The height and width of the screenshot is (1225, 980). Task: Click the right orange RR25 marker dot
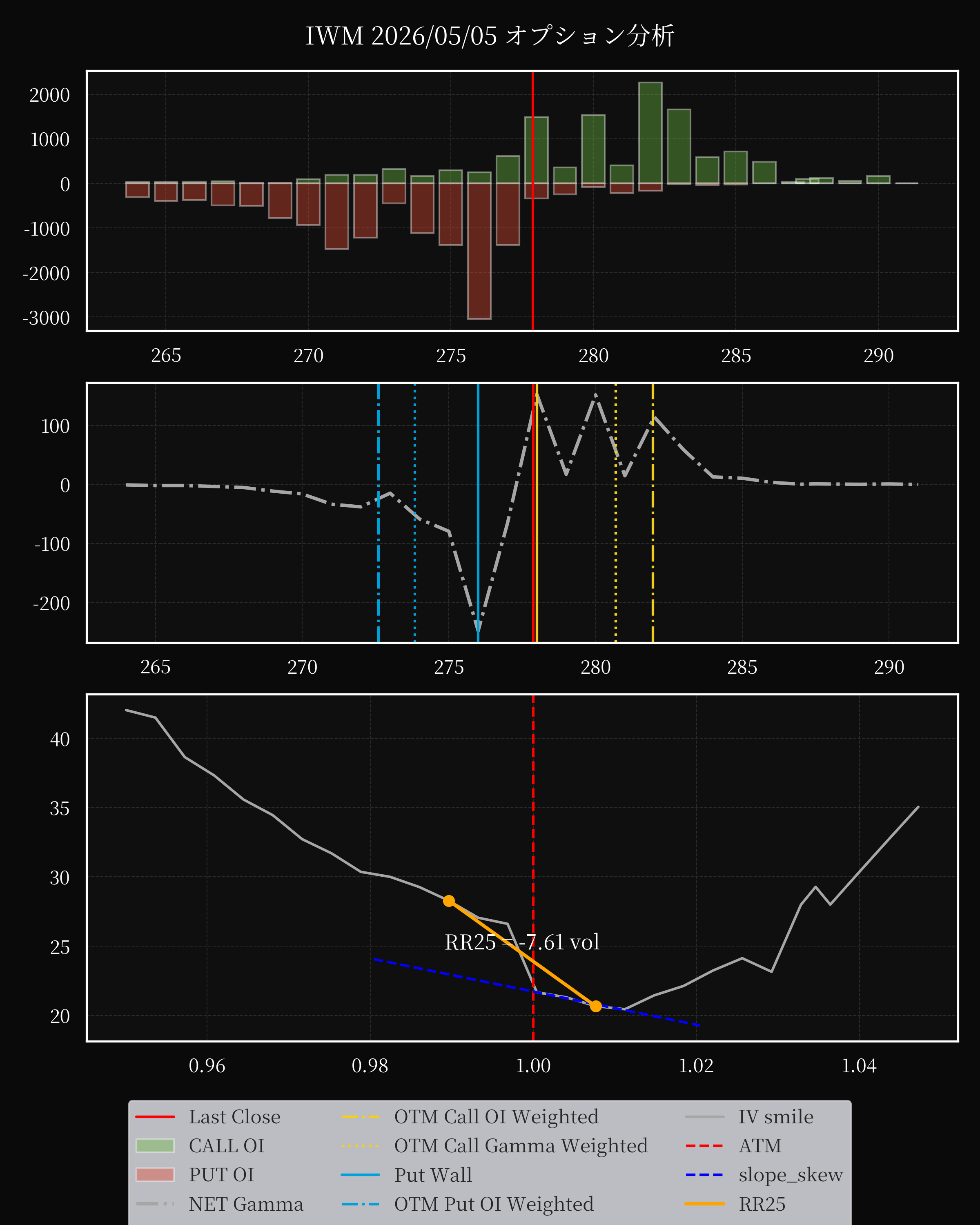(x=595, y=1006)
